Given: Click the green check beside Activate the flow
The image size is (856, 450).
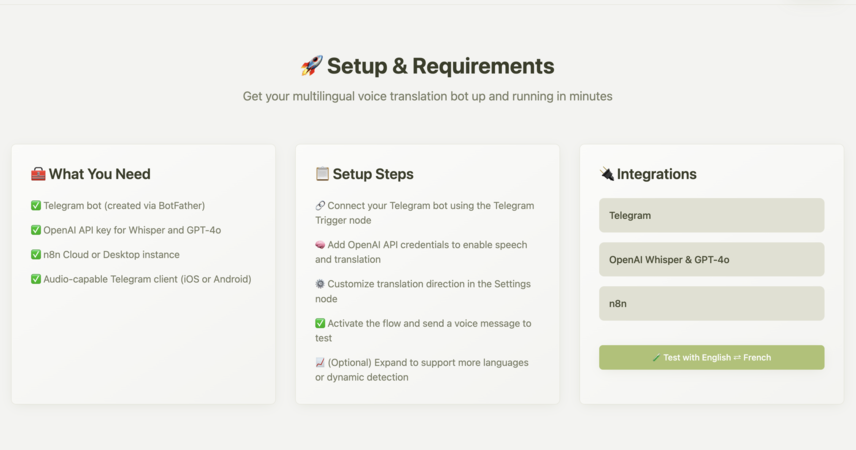Looking at the screenshot, I should coord(320,323).
